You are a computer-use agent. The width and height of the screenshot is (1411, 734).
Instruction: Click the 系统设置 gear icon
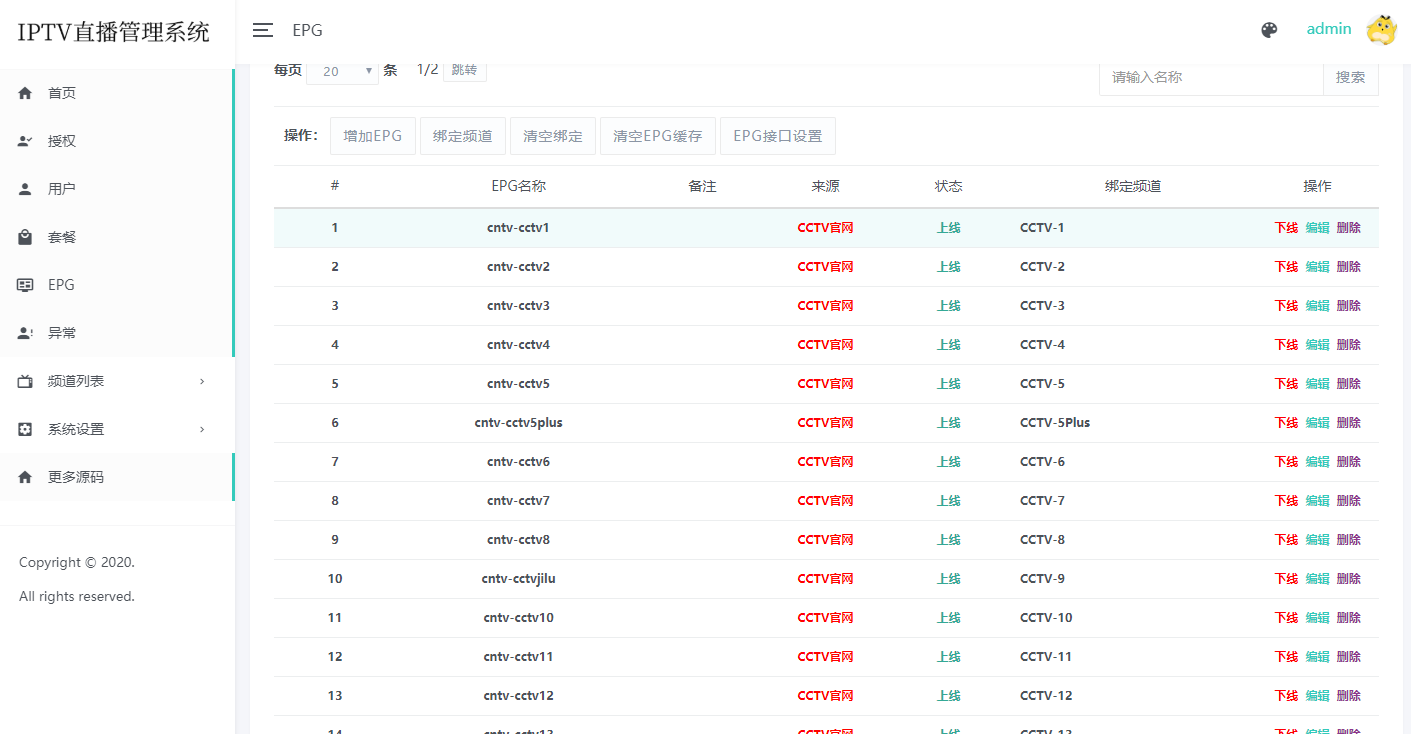[26, 429]
